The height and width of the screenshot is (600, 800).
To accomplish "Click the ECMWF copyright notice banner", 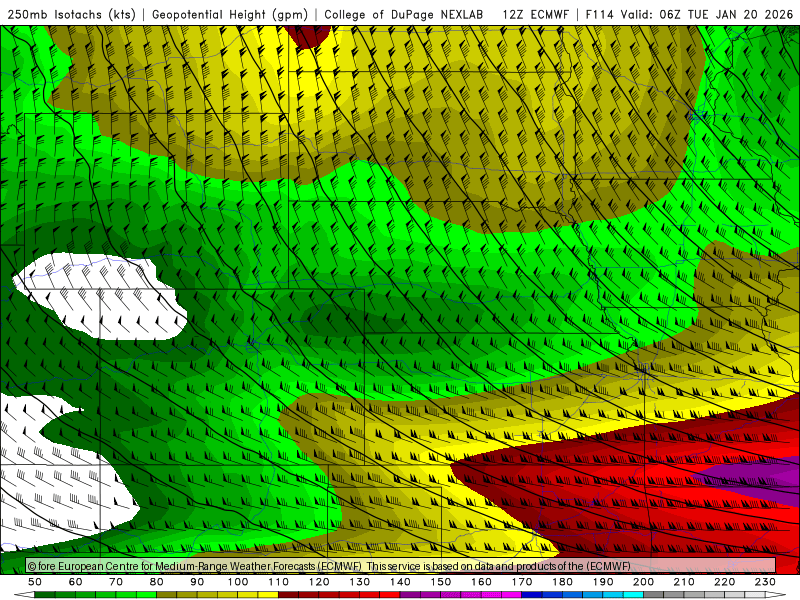I will 401,566.
